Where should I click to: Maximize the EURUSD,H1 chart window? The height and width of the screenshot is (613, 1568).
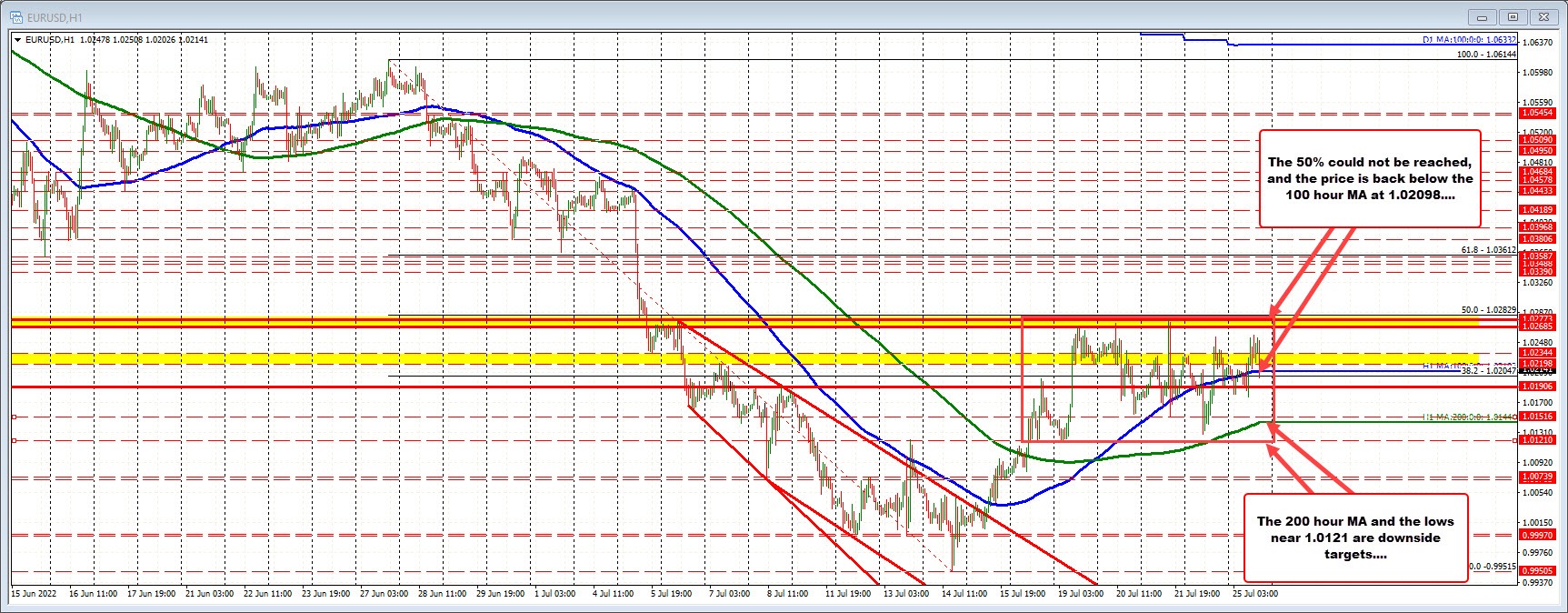pyautogui.click(x=1513, y=16)
